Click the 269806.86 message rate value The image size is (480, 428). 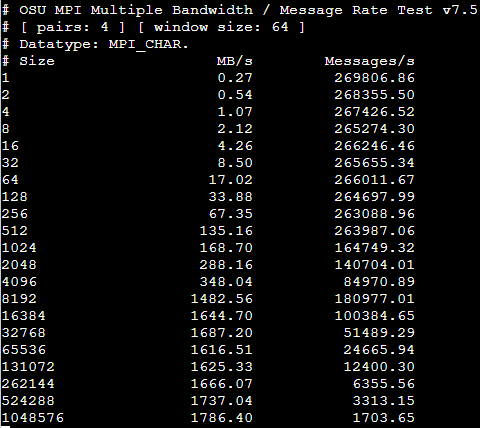[x=374, y=78]
